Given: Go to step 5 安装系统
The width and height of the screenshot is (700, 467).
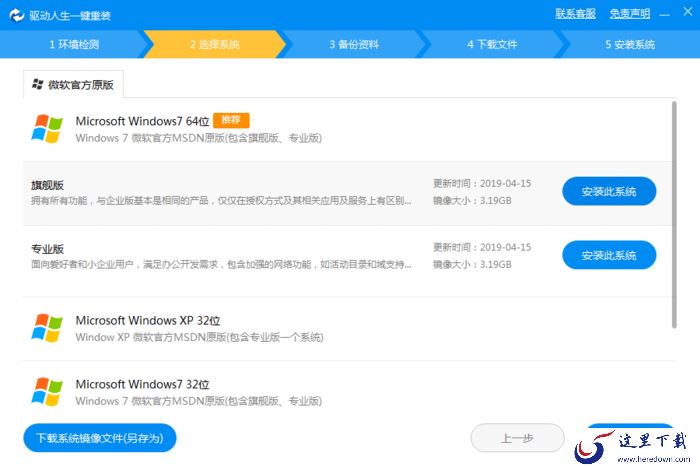Looking at the screenshot, I should tap(630, 44).
